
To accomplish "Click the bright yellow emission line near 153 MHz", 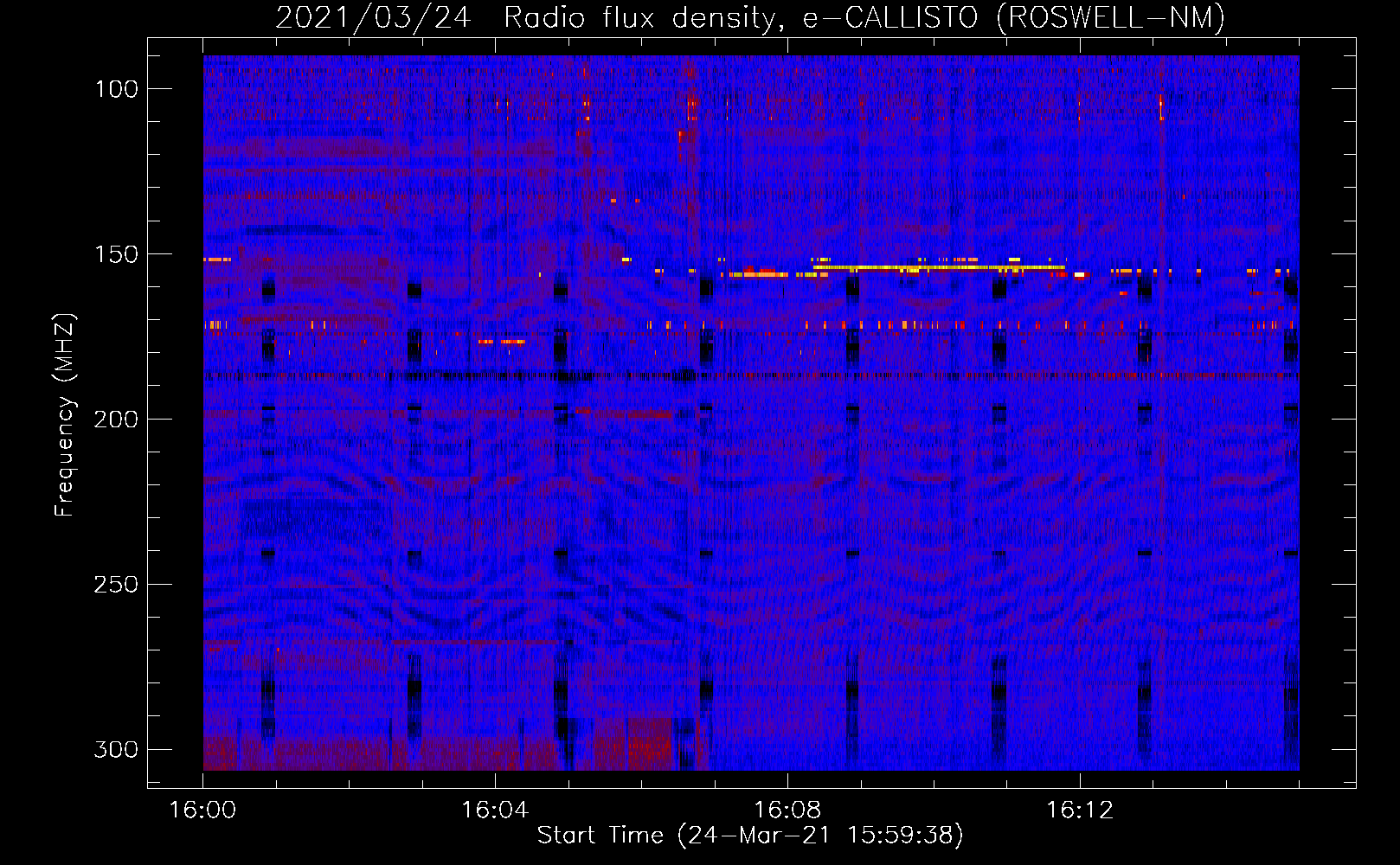I will 939,267.
